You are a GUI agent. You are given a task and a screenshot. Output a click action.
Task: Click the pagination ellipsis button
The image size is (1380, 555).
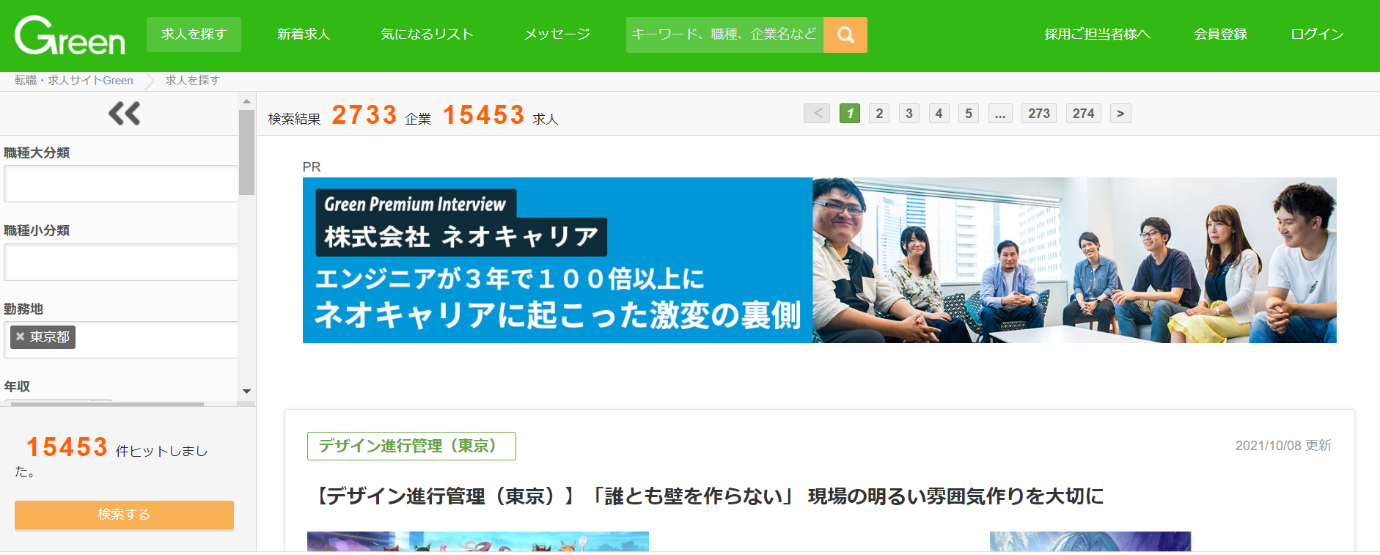click(1000, 113)
